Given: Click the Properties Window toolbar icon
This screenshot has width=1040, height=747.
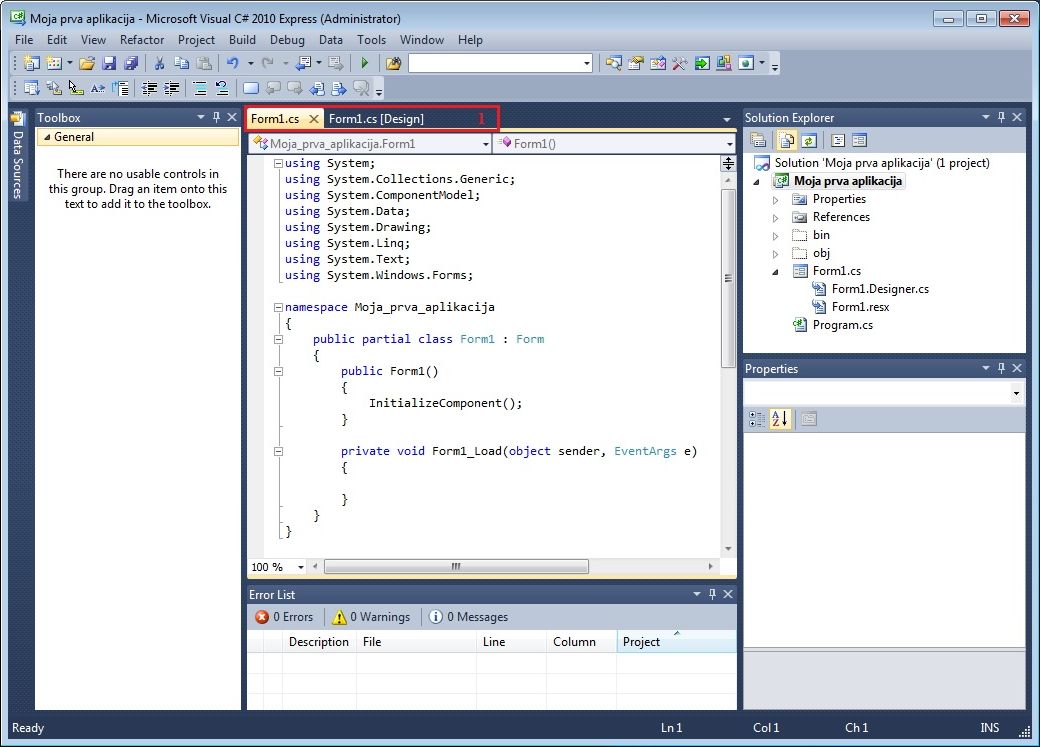Looking at the screenshot, I should click(x=636, y=63).
